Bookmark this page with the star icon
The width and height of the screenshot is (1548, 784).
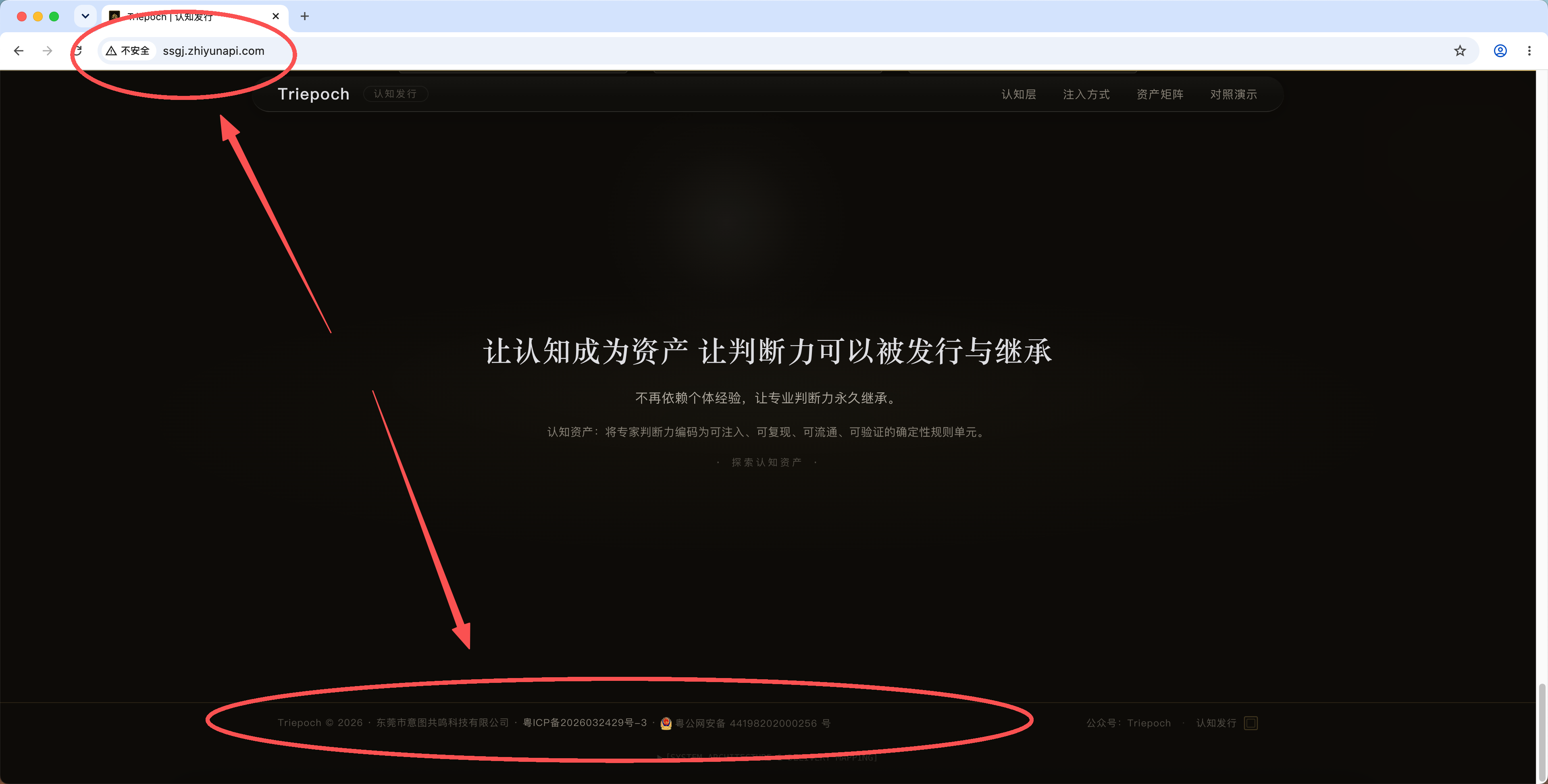(x=1460, y=51)
